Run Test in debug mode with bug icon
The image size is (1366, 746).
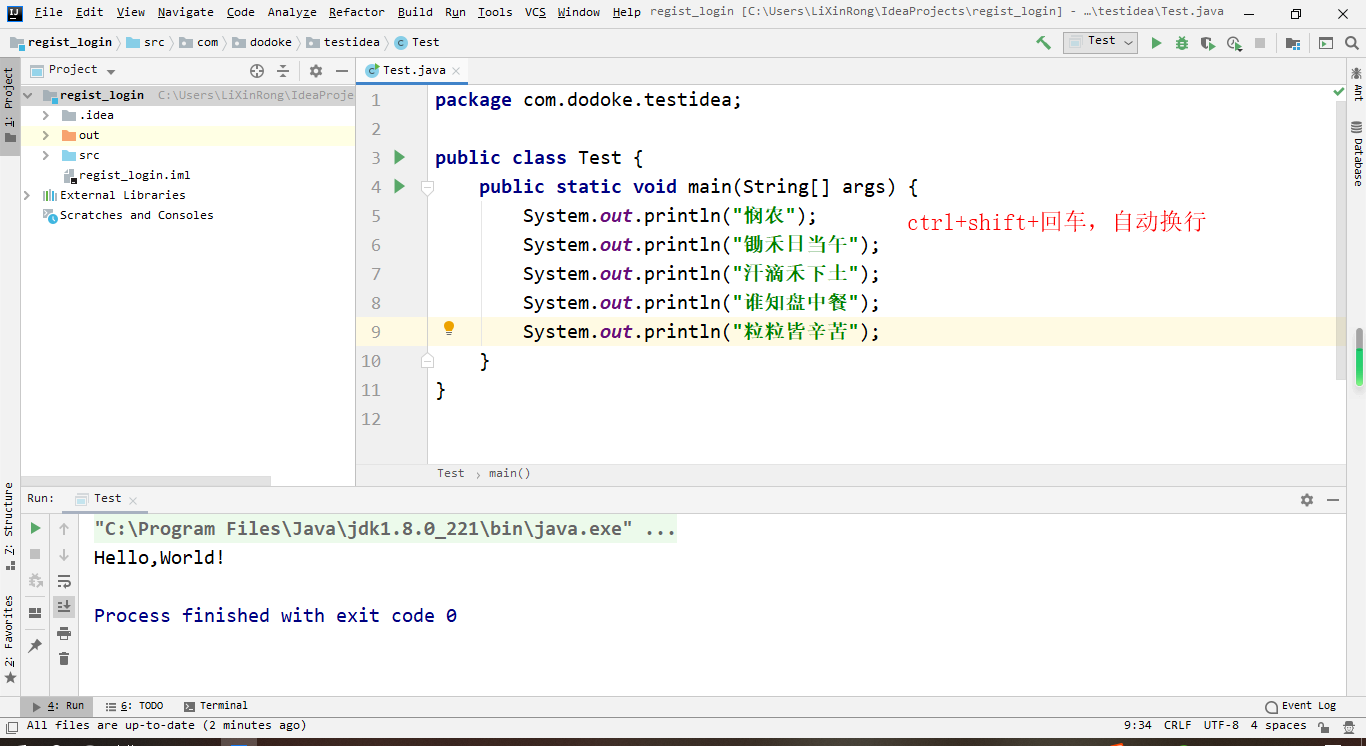tap(1180, 42)
